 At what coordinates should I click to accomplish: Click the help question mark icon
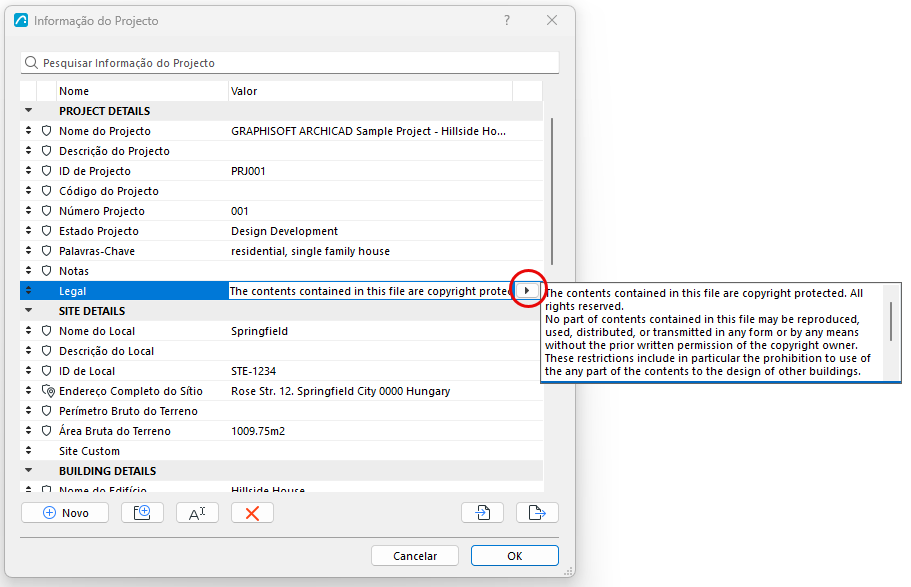point(507,20)
